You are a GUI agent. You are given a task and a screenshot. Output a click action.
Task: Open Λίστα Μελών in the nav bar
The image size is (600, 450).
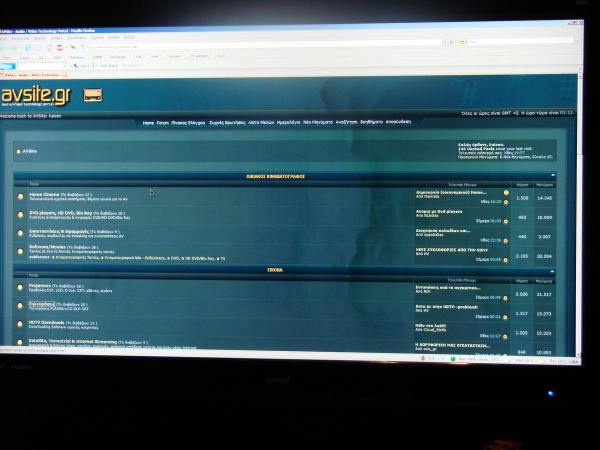click(x=261, y=122)
